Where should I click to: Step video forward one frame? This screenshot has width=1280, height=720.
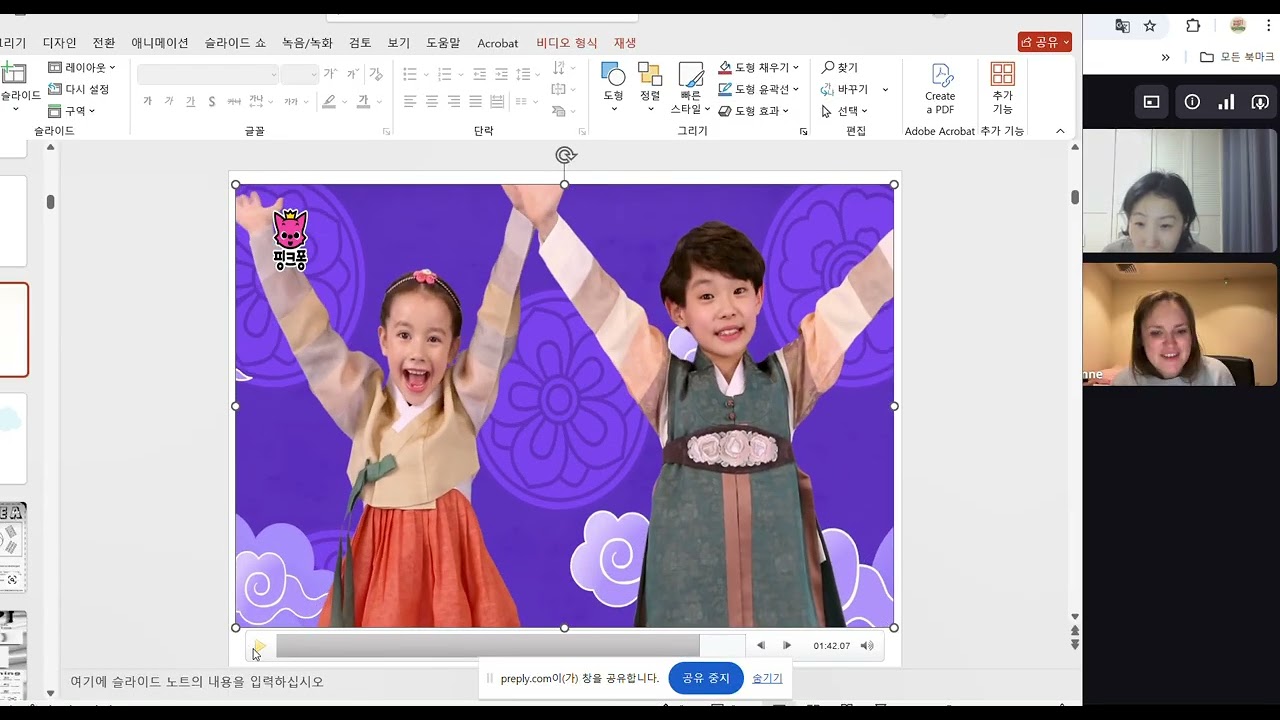[x=787, y=646]
